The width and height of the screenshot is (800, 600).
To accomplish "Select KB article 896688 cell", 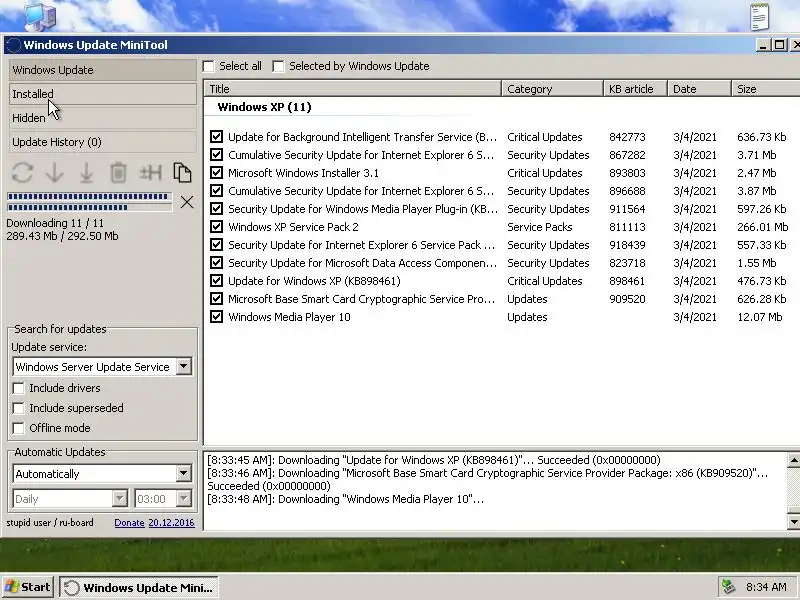I will (627, 191).
